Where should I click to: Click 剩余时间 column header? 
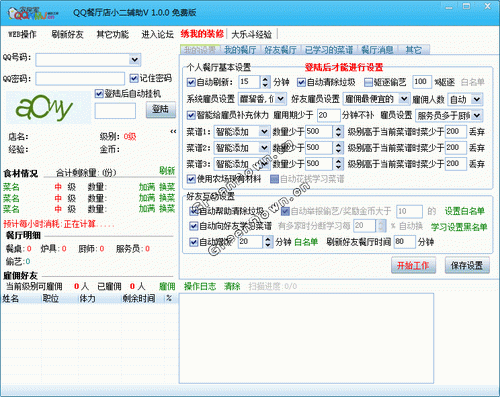(143, 299)
